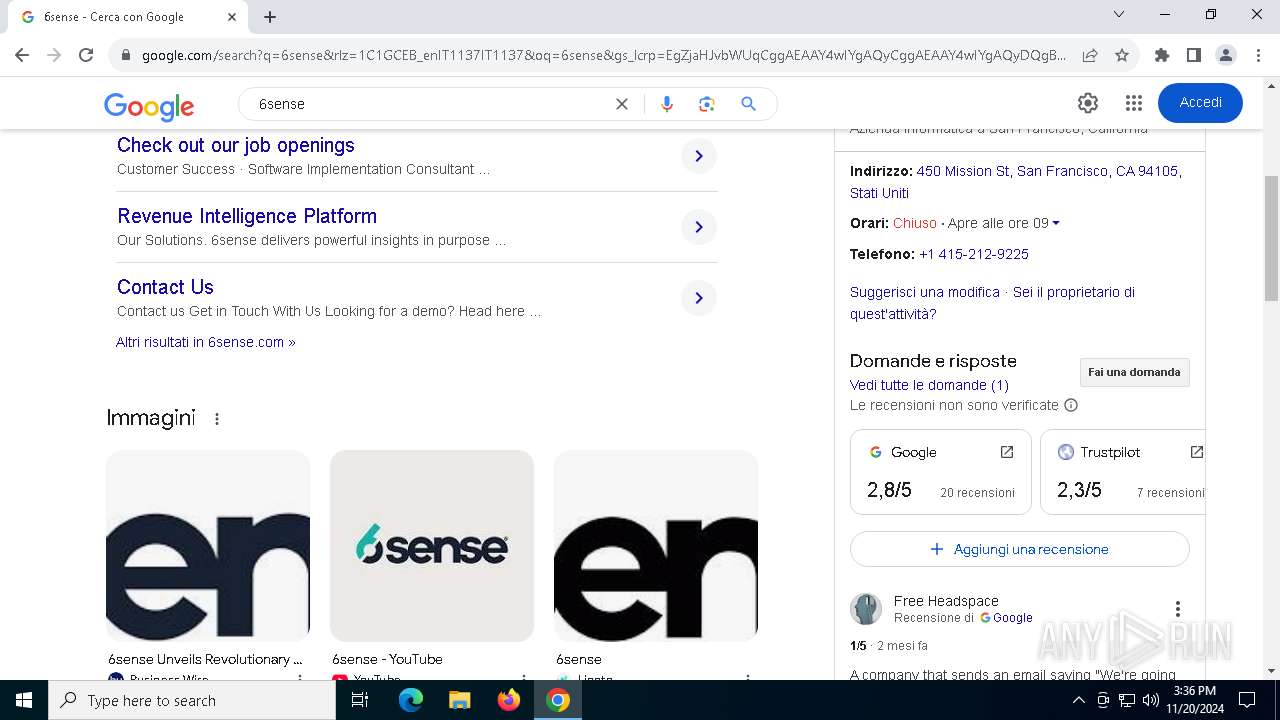This screenshot has height=720, width=1280.
Task: Search by image with Google Lens
Action: 707,104
